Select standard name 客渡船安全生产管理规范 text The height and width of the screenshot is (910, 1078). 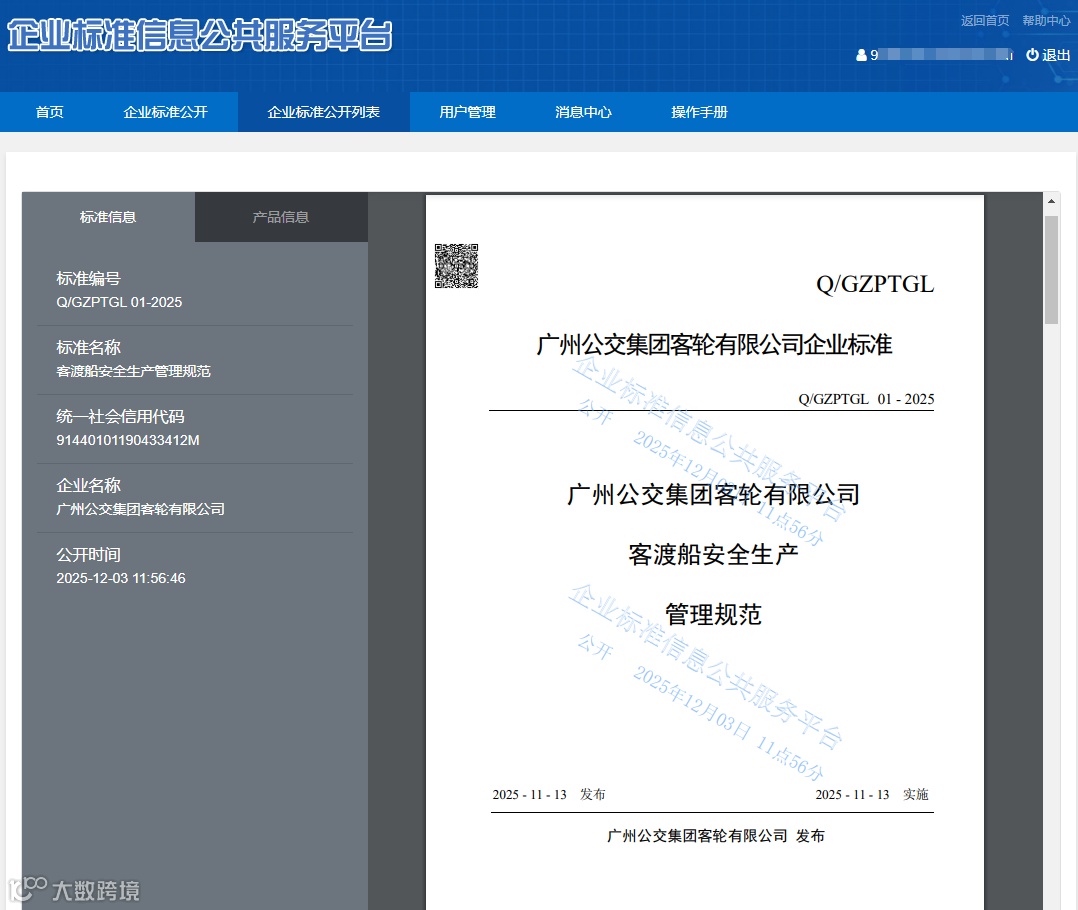[x=133, y=371]
